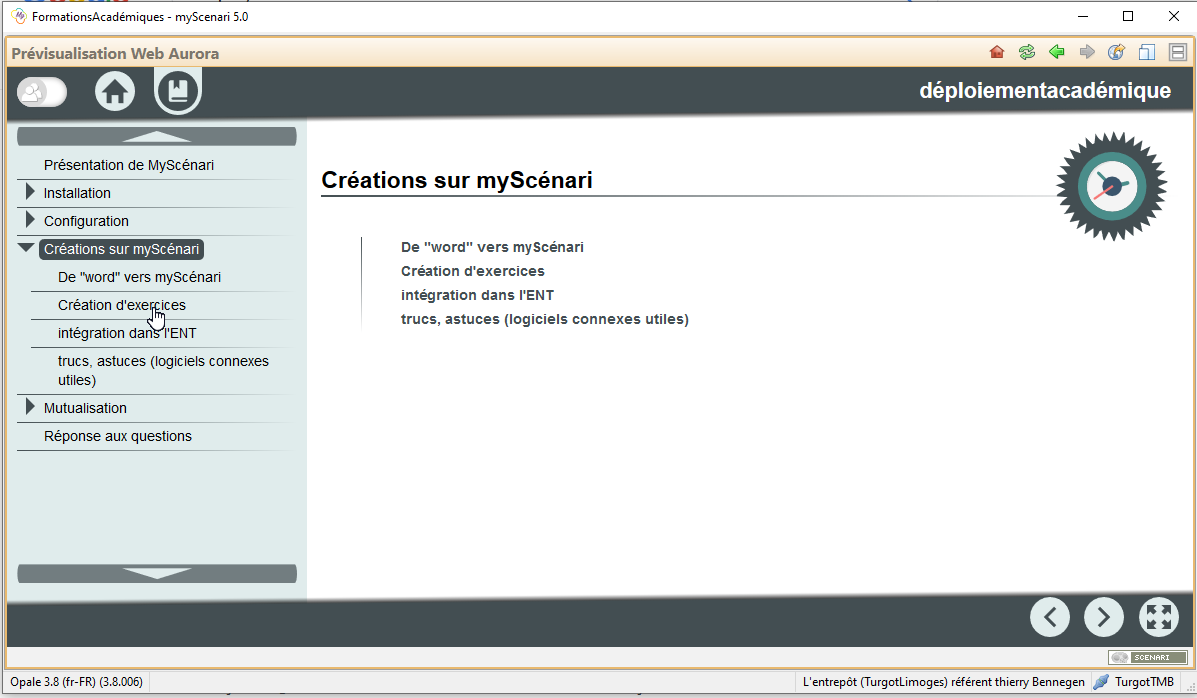Go to the round home button
The height and width of the screenshot is (698, 1197).
(115, 92)
